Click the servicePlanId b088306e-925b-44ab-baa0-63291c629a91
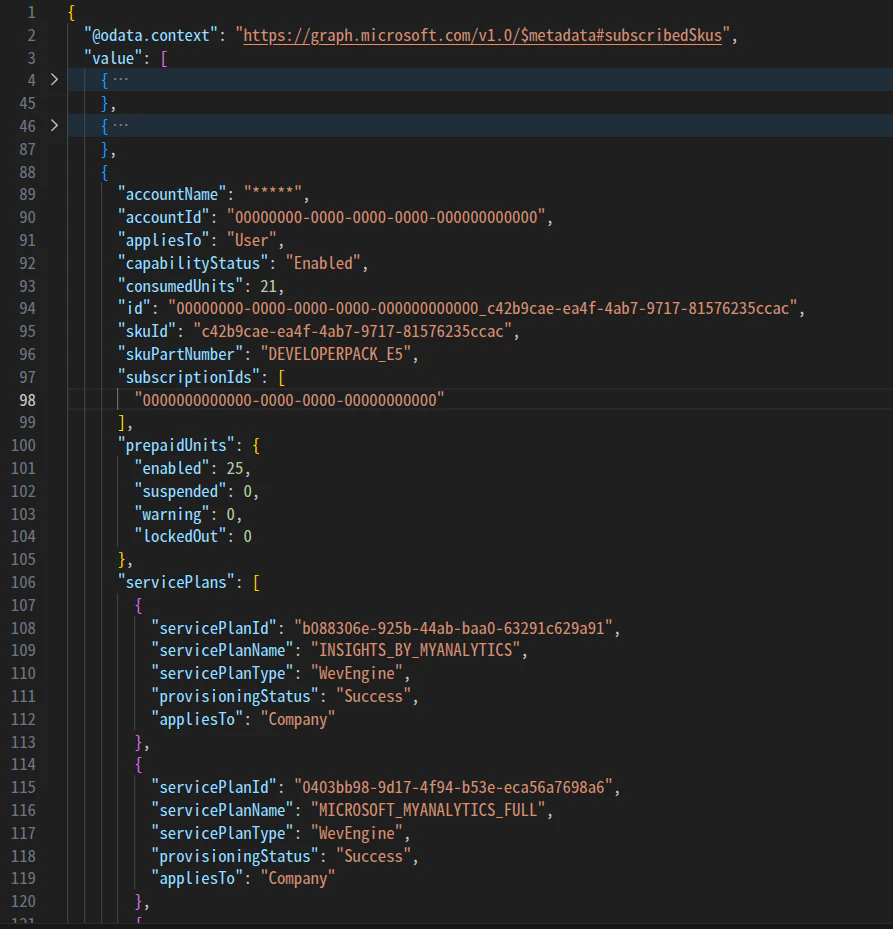 pos(453,628)
